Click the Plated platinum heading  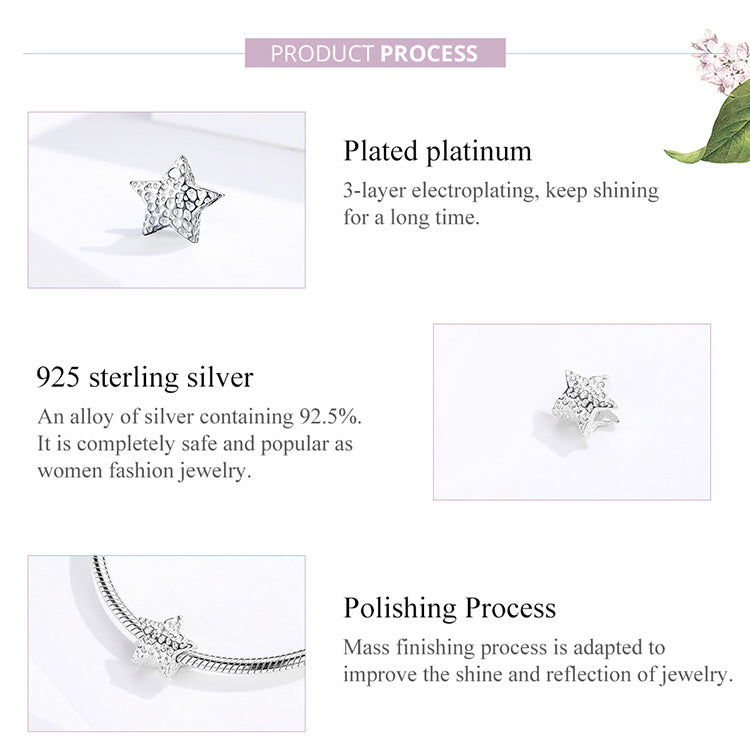tap(437, 151)
